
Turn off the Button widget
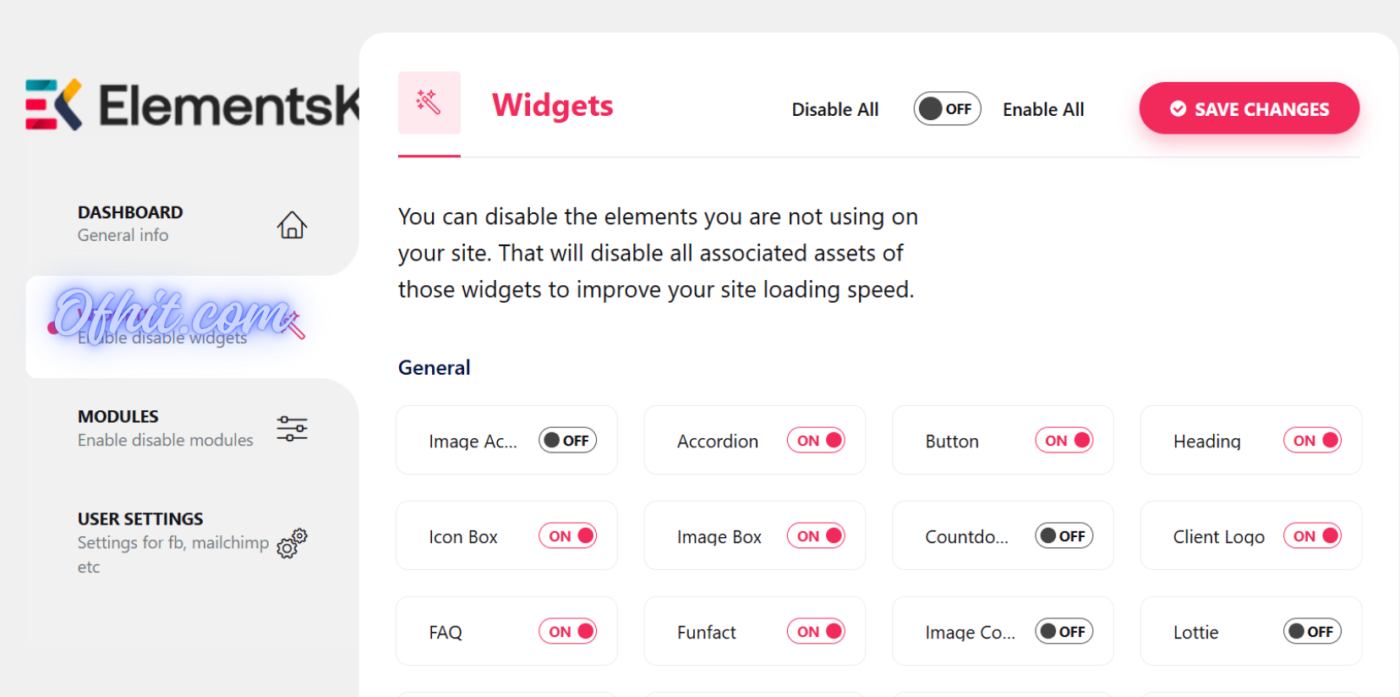[x=1063, y=440]
